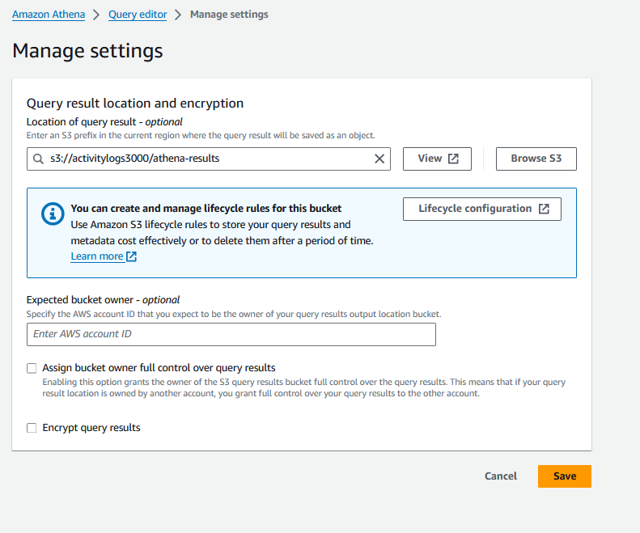Click the View button
The width and height of the screenshot is (640, 533).
click(x=437, y=159)
